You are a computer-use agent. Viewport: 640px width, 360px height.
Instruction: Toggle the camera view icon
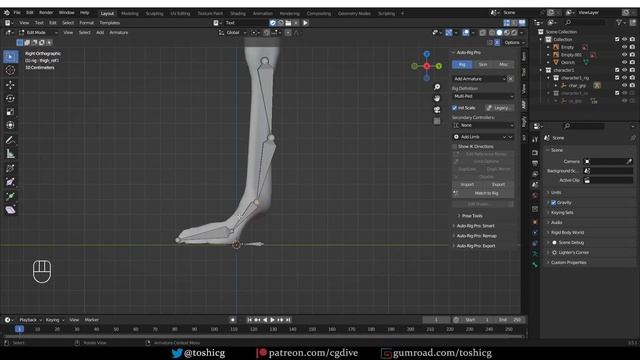[x=437, y=110]
